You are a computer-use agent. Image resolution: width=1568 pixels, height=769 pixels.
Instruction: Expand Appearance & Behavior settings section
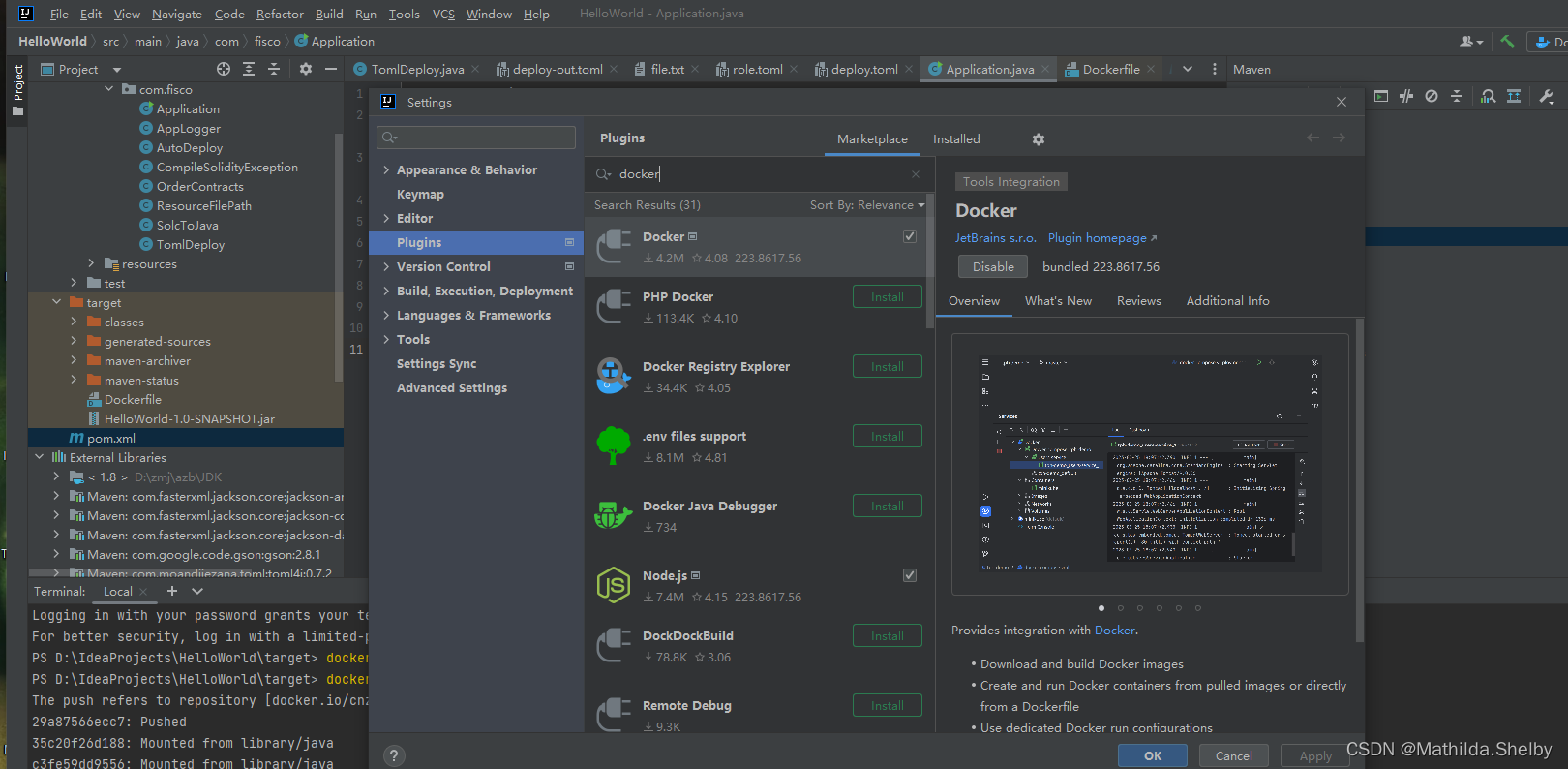[x=386, y=170]
